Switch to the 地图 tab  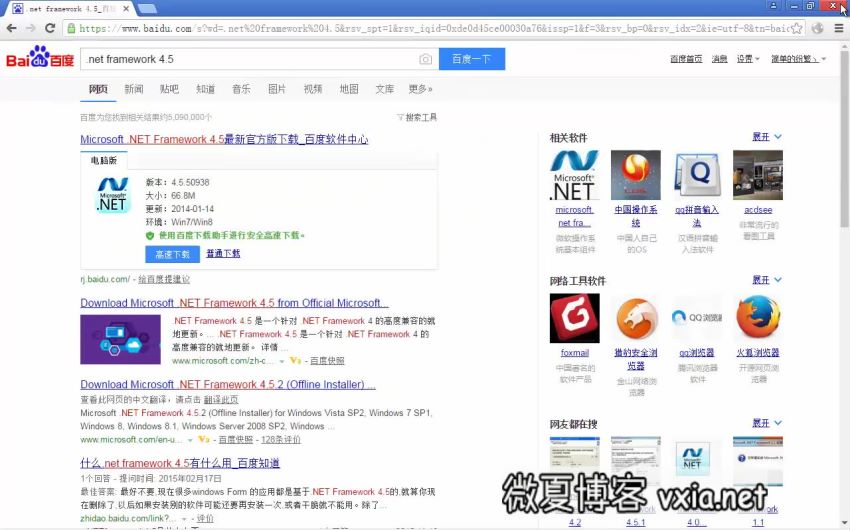[349, 89]
